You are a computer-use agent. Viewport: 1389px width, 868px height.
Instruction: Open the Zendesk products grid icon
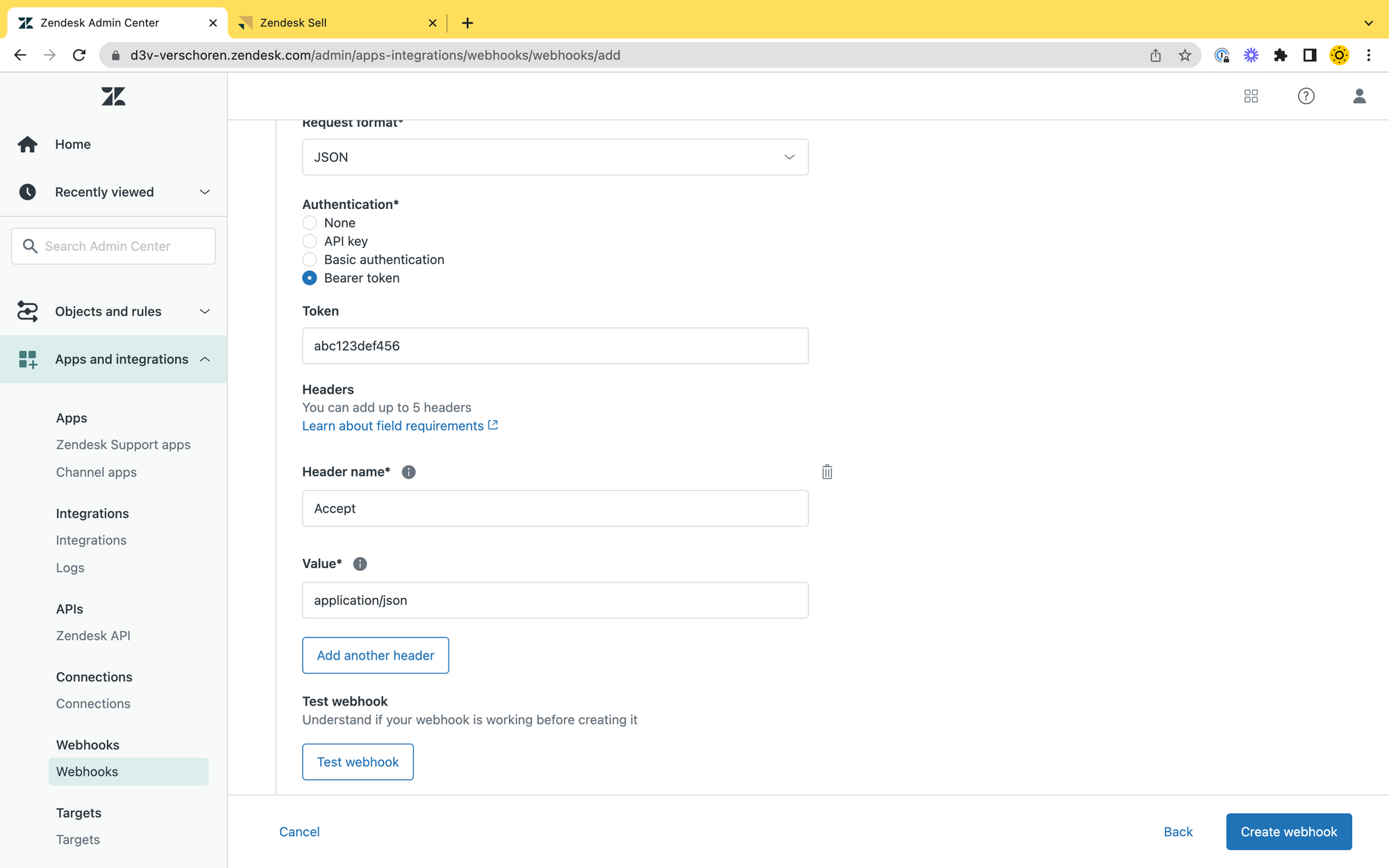pos(1251,96)
